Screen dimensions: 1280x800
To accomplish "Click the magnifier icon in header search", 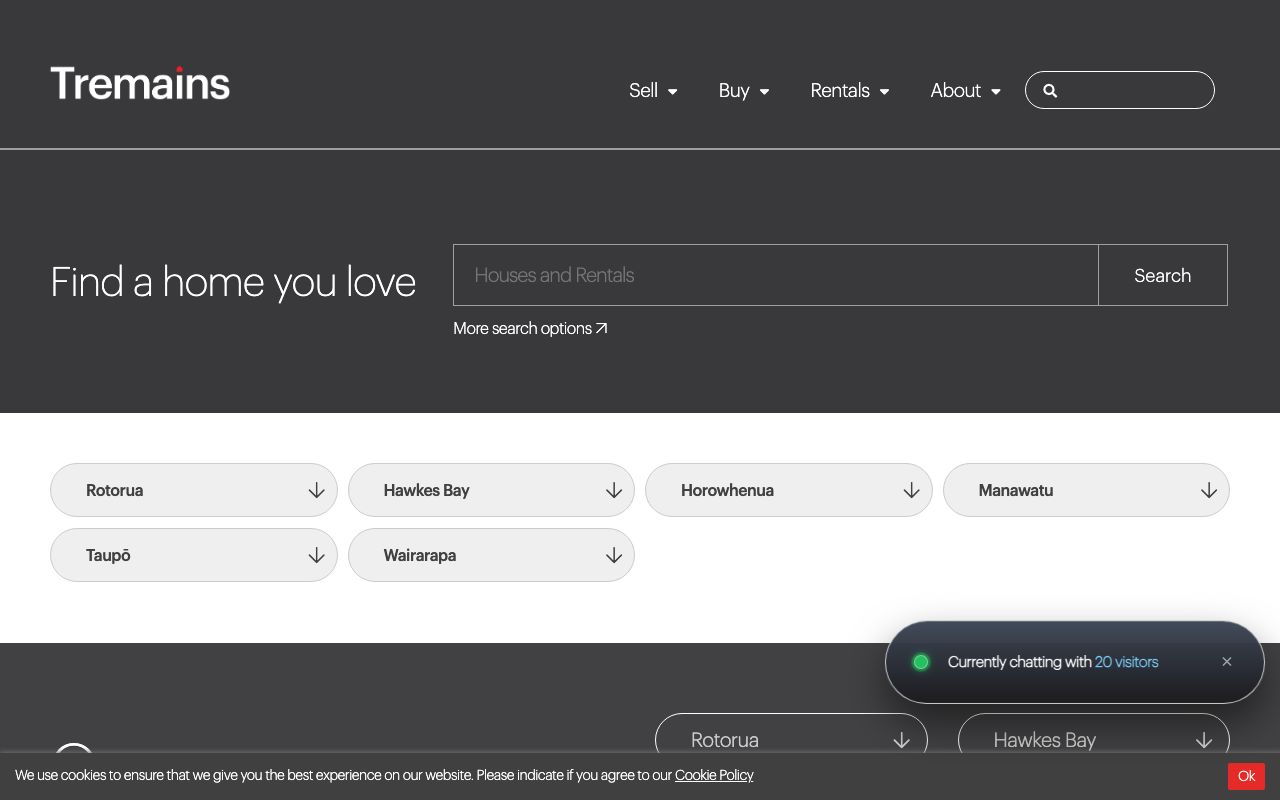I will tap(1050, 91).
